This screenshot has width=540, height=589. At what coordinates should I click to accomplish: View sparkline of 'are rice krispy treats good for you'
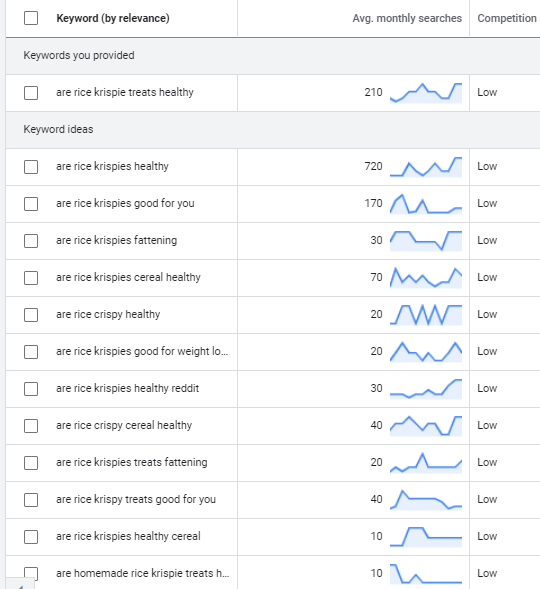(426, 500)
